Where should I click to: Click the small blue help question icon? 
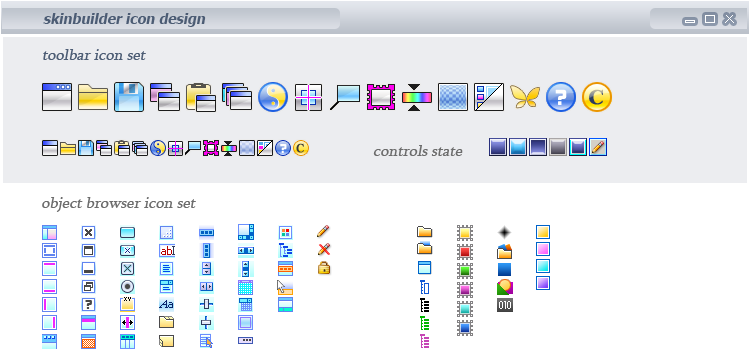coord(283,148)
